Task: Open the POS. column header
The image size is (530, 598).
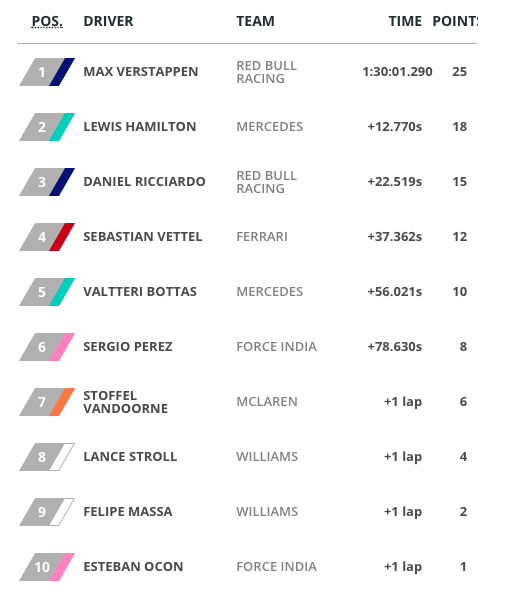Action: click(47, 21)
